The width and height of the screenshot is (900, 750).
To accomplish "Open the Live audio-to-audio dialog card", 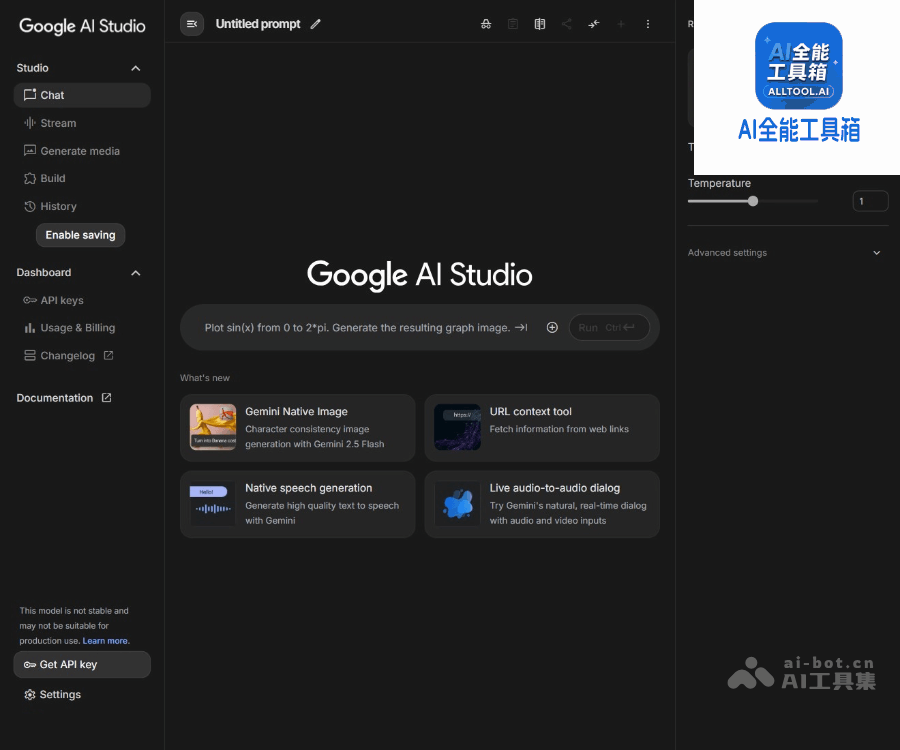I will (x=542, y=504).
